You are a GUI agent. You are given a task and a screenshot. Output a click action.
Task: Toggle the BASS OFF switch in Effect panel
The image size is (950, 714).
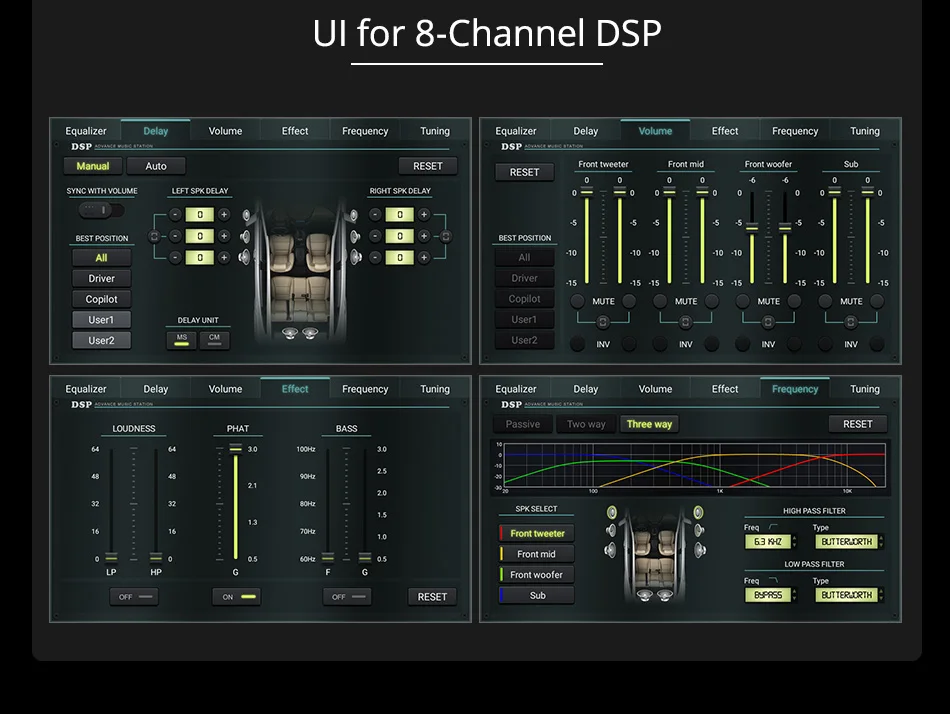[x=347, y=596]
